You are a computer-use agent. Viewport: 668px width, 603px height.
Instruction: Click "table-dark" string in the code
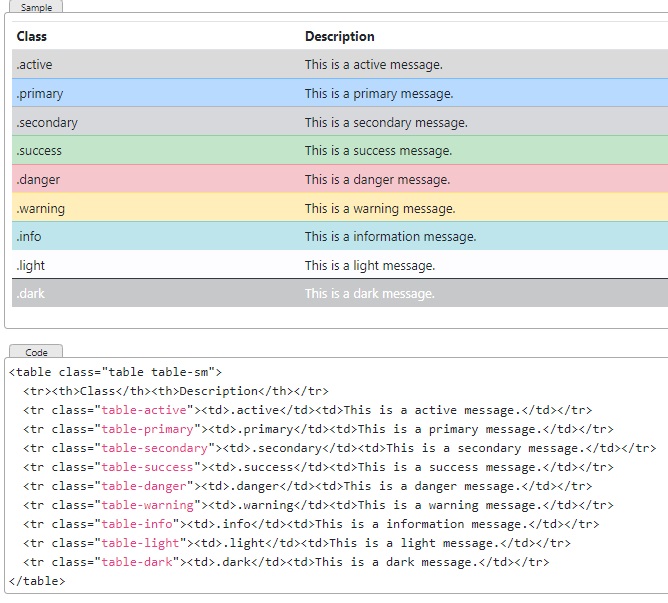pos(137,562)
